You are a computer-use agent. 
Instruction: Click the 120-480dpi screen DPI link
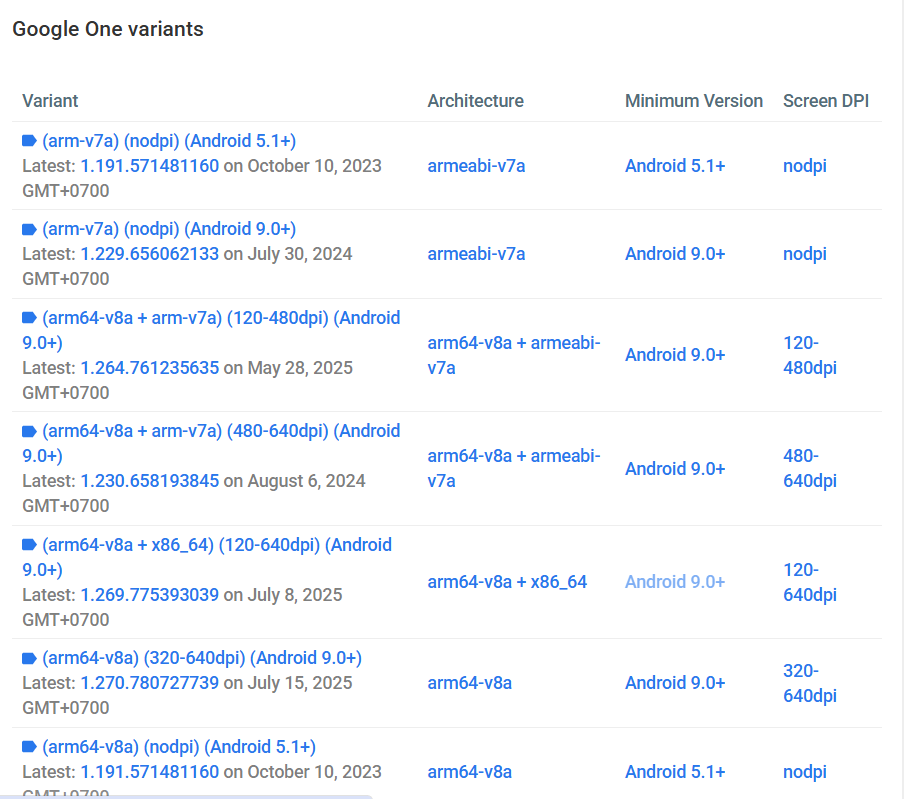click(x=810, y=355)
